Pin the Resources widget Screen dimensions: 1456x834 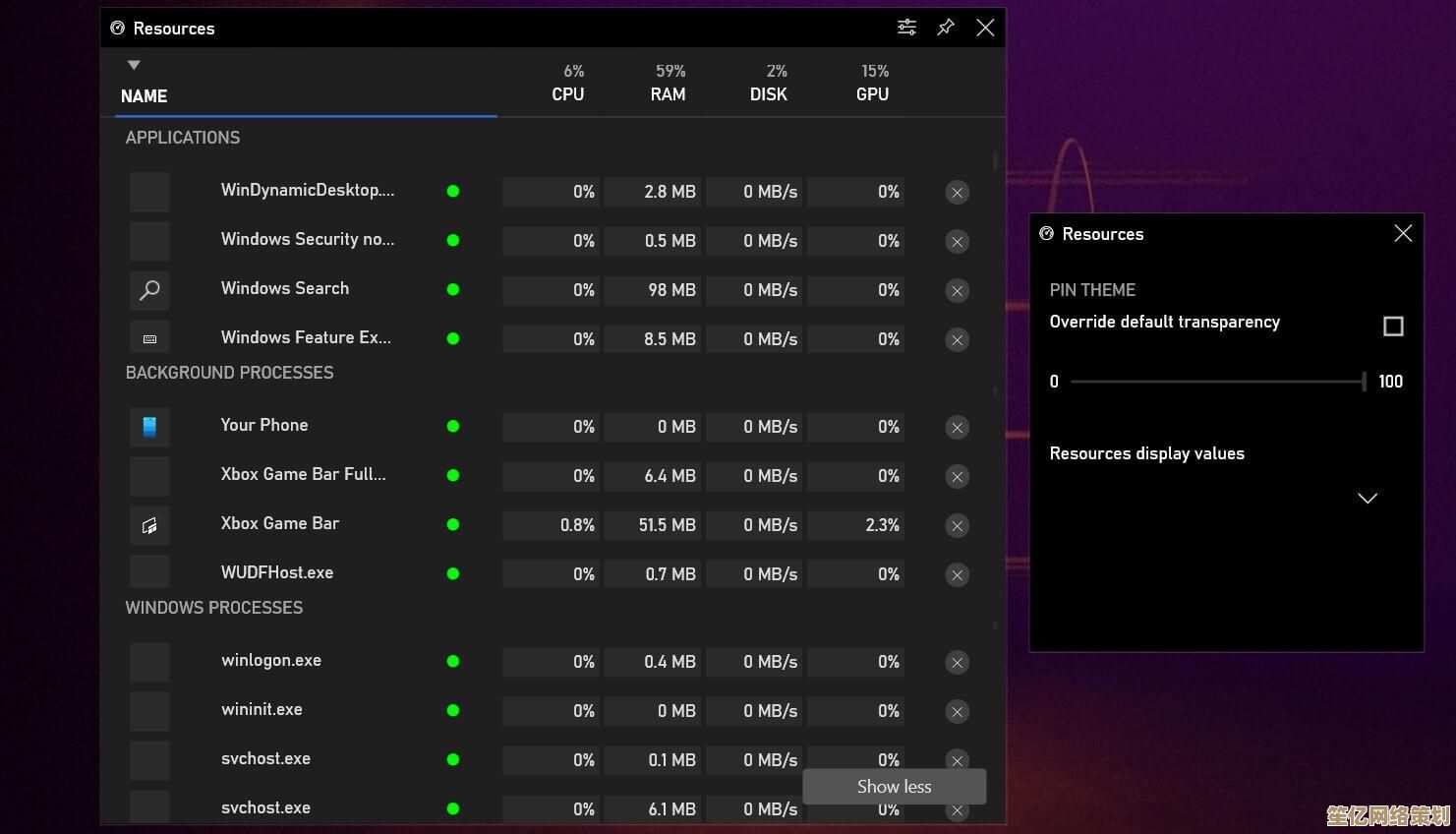click(946, 28)
